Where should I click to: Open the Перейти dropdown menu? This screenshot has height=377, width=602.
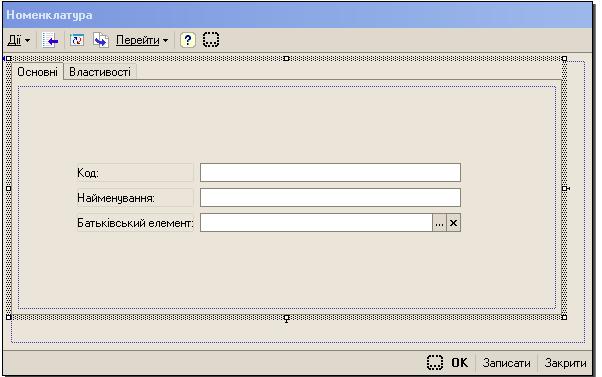(x=142, y=40)
